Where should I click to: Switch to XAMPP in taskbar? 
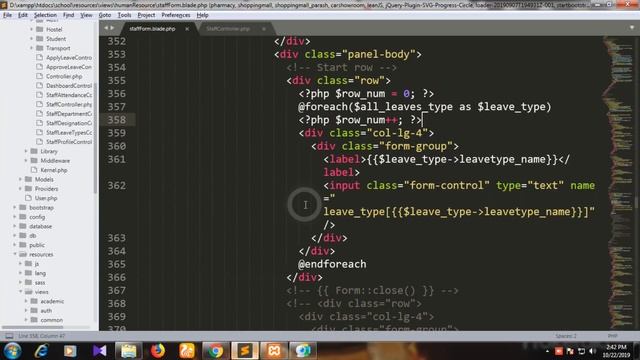[x=274, y=351]
